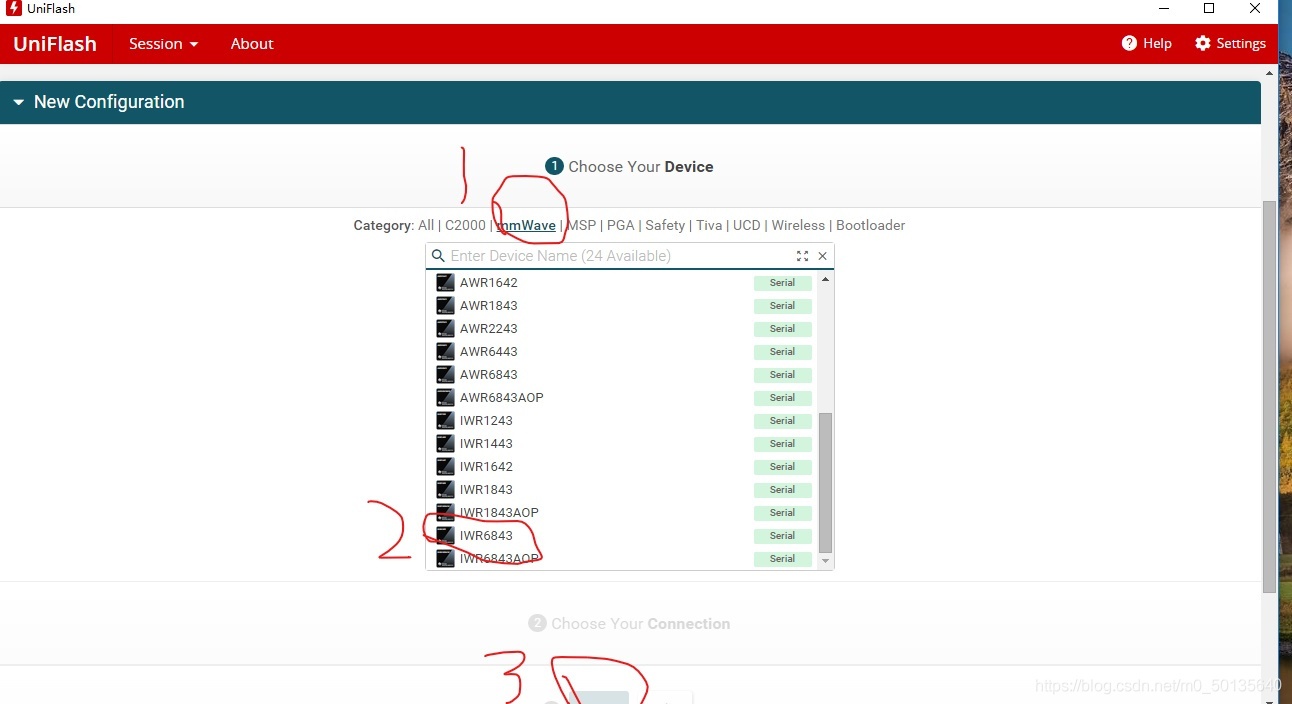Click the UniFlash home title
This screenshot has height=704, width=1292.
(x=55, y=44)
